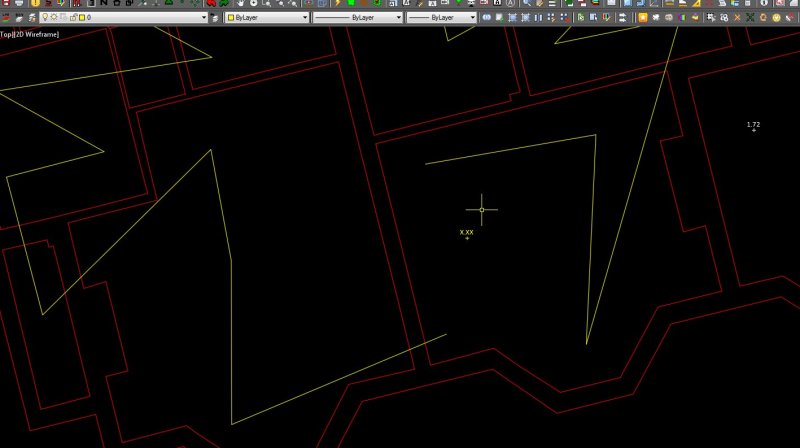The height and width of the screenshot is (448, 800).
Task: Open the 2D Wireframe visual style control
Action: point(36,34)
